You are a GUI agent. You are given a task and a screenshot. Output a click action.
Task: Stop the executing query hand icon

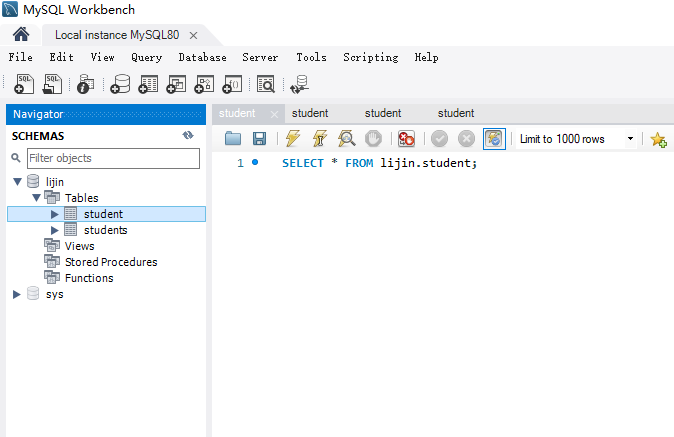pos(373,138)
